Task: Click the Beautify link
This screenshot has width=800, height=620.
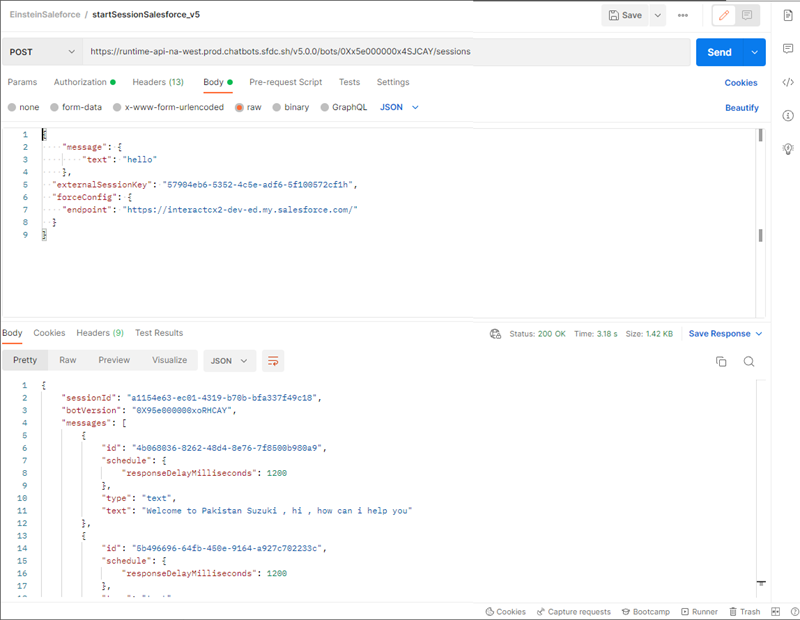Action: 741,107
